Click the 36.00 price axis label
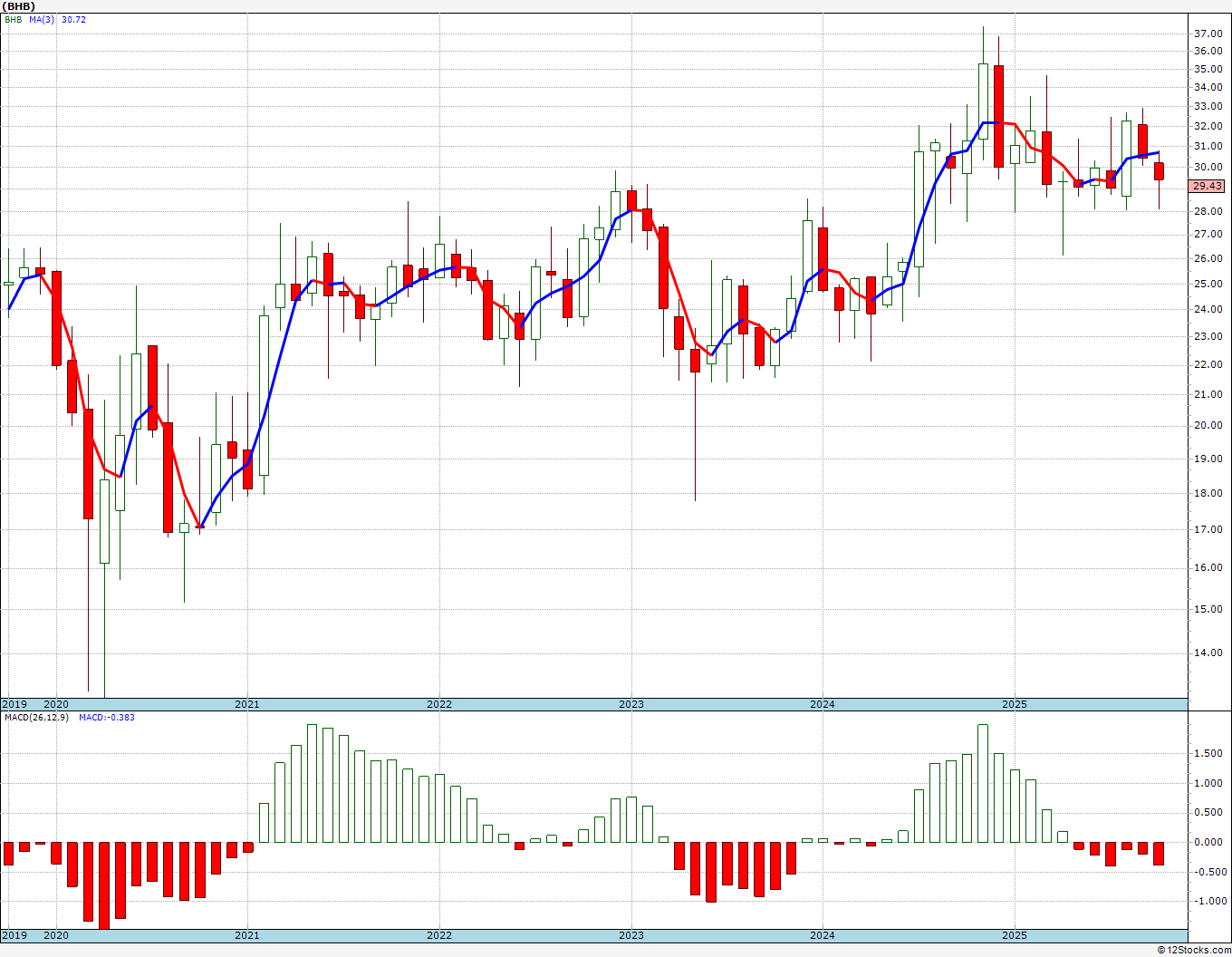1232x957 pixels. (x=1208, y=51)
